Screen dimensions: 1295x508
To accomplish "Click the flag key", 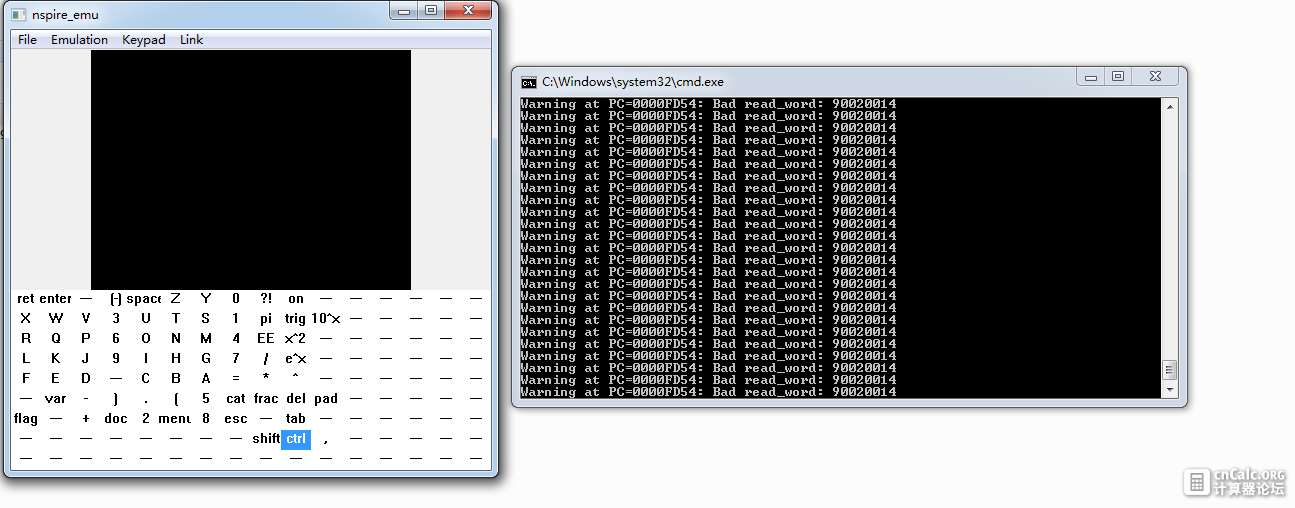I will tap(26, 419).
